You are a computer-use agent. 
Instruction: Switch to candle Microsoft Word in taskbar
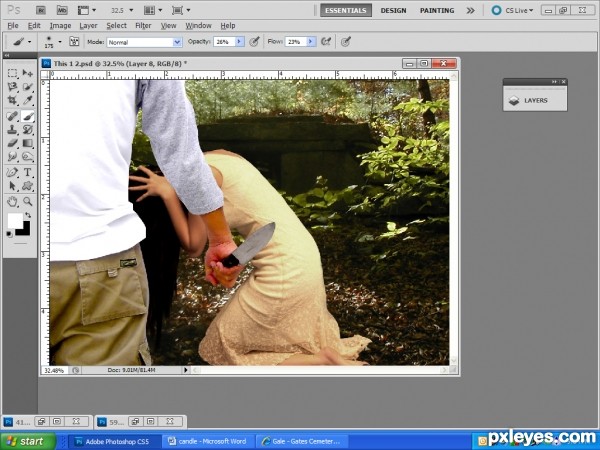pyautogui.click(x=207, y=442)
